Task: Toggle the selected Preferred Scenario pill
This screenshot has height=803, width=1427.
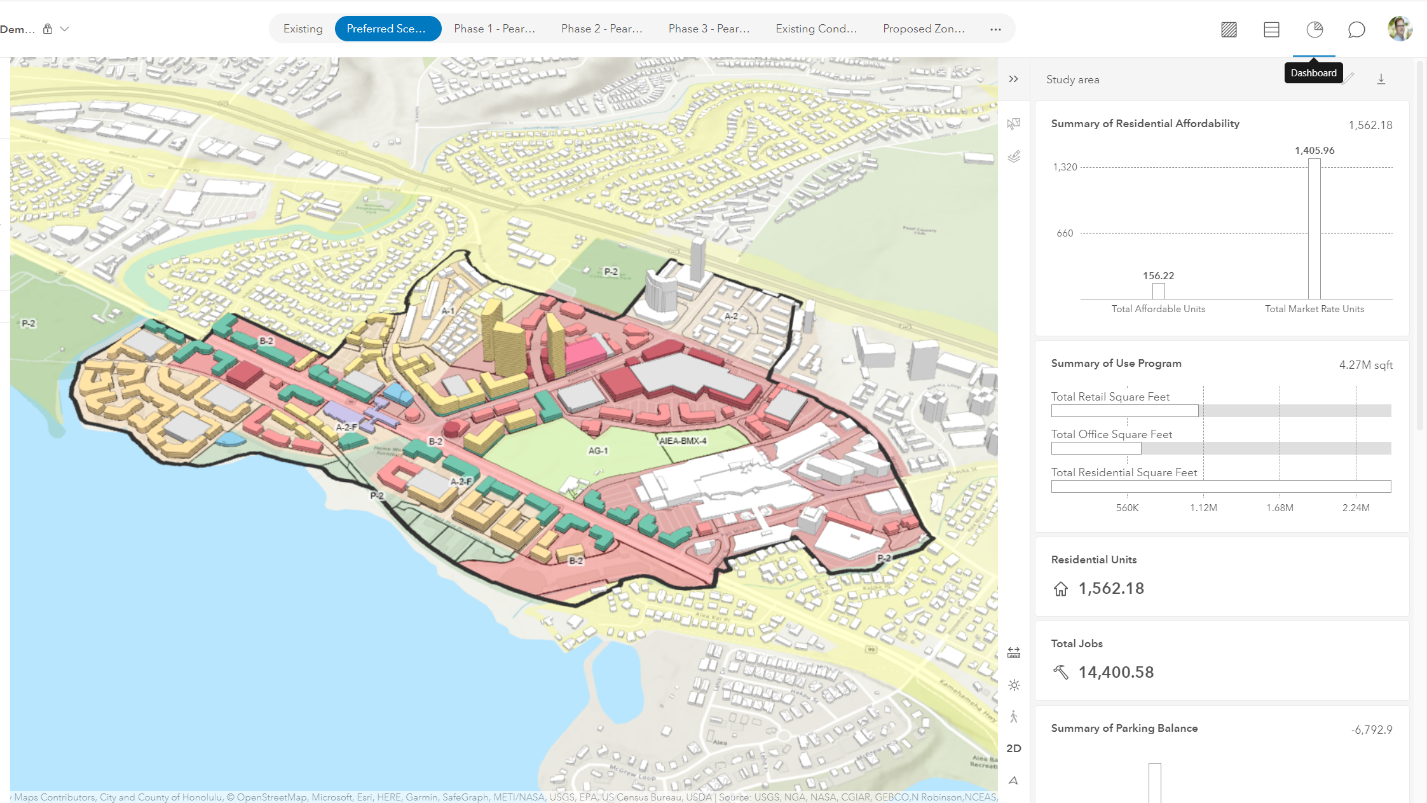Action: [388, 29]
